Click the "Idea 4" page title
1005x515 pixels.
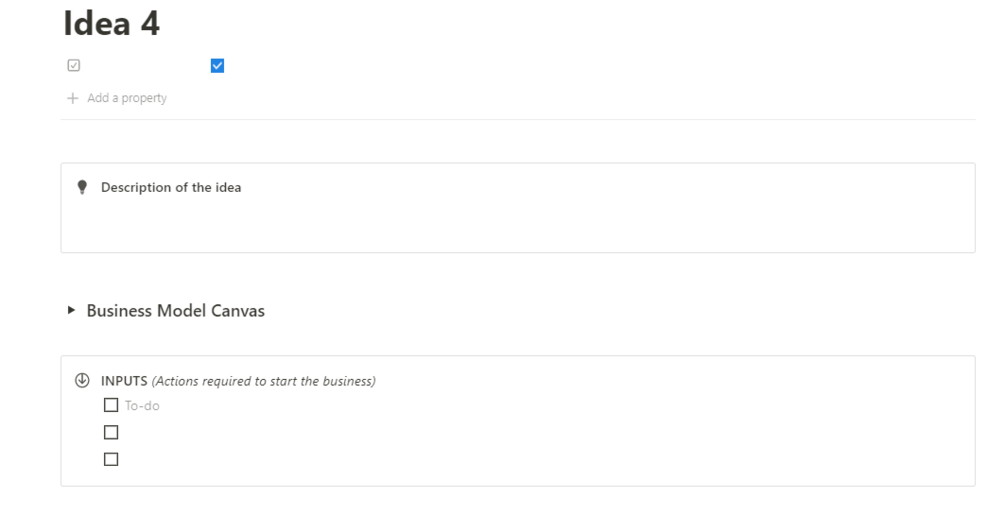click(112, 23)
